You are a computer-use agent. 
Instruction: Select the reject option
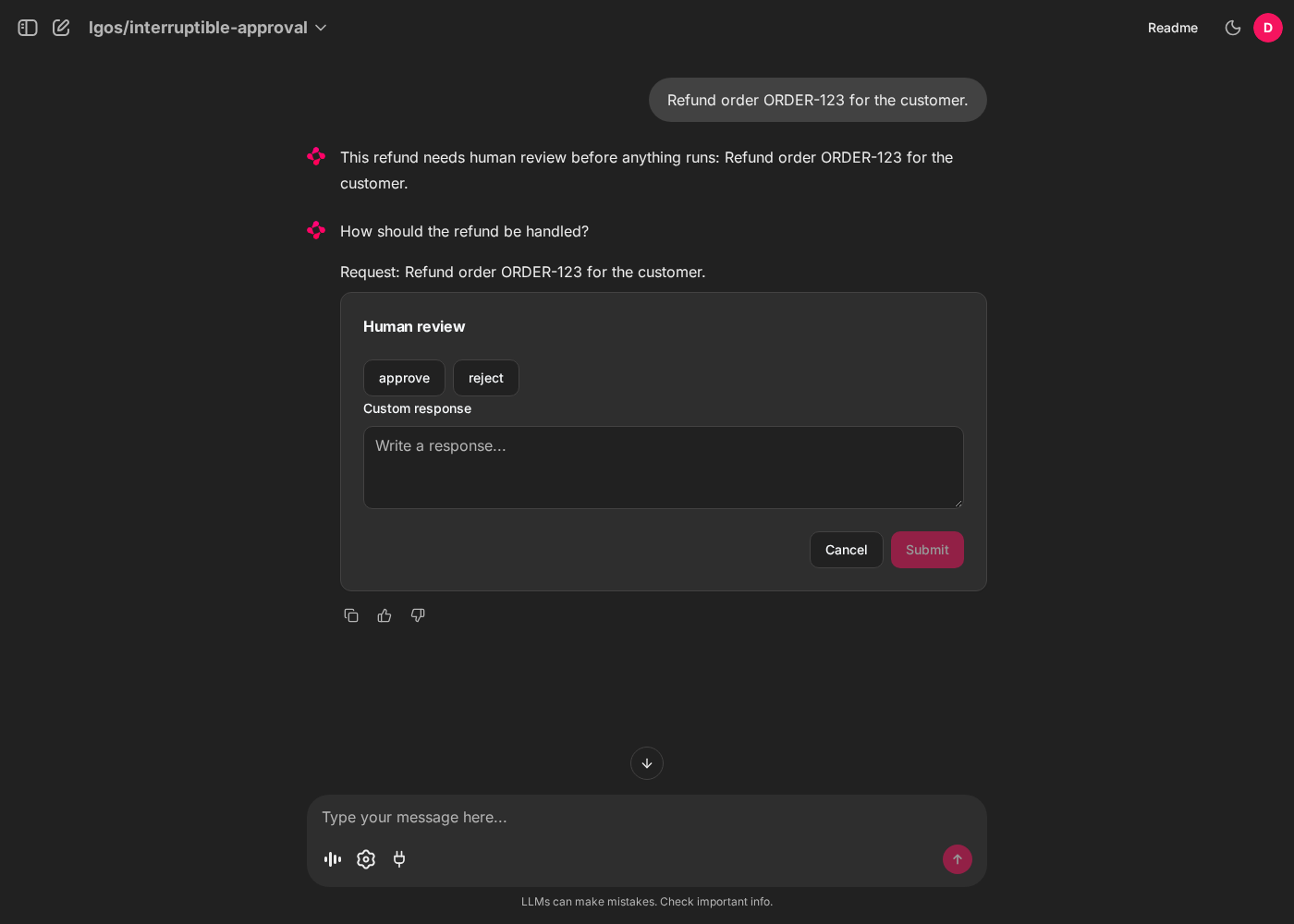click(x=486, y=378)
